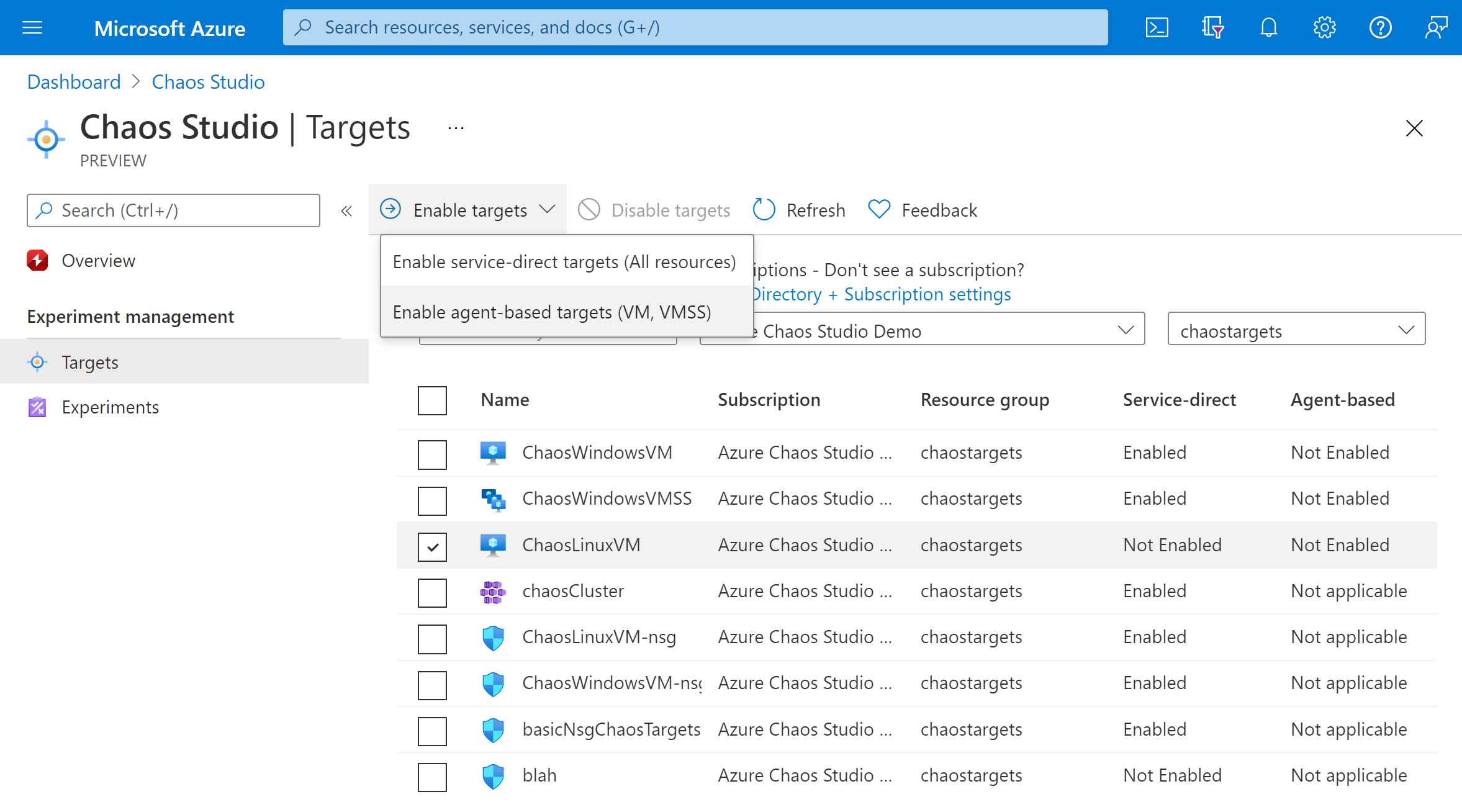
Task: Click the Azure Cloud Shell terminal icon
Action: pos(1158,26)
